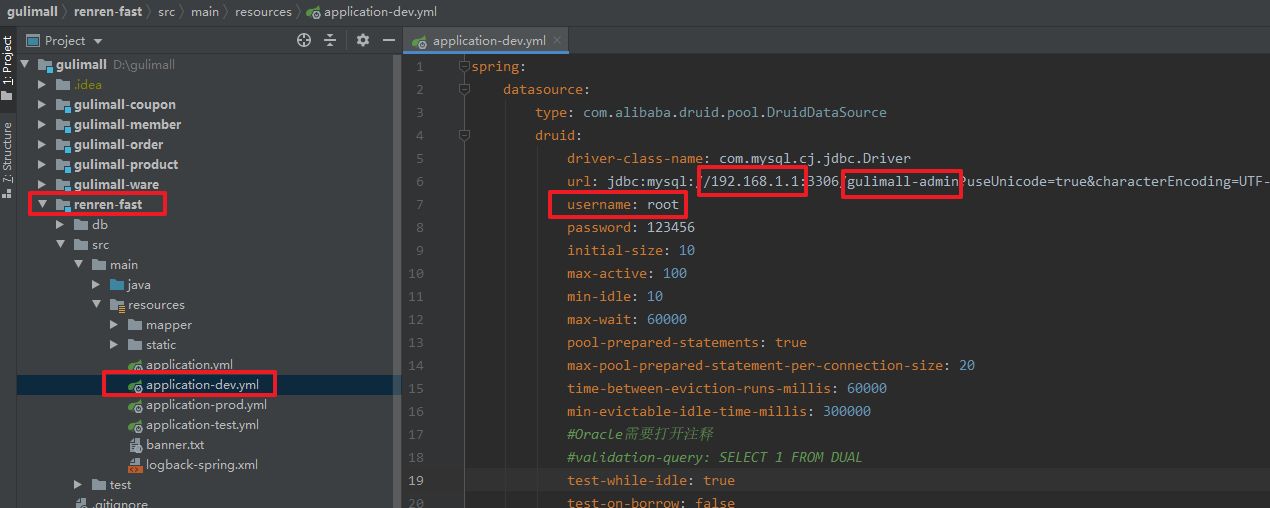1270x508 pixels.
Task: Hide the Project panel with minimize icon
Action: pos(387,40)
